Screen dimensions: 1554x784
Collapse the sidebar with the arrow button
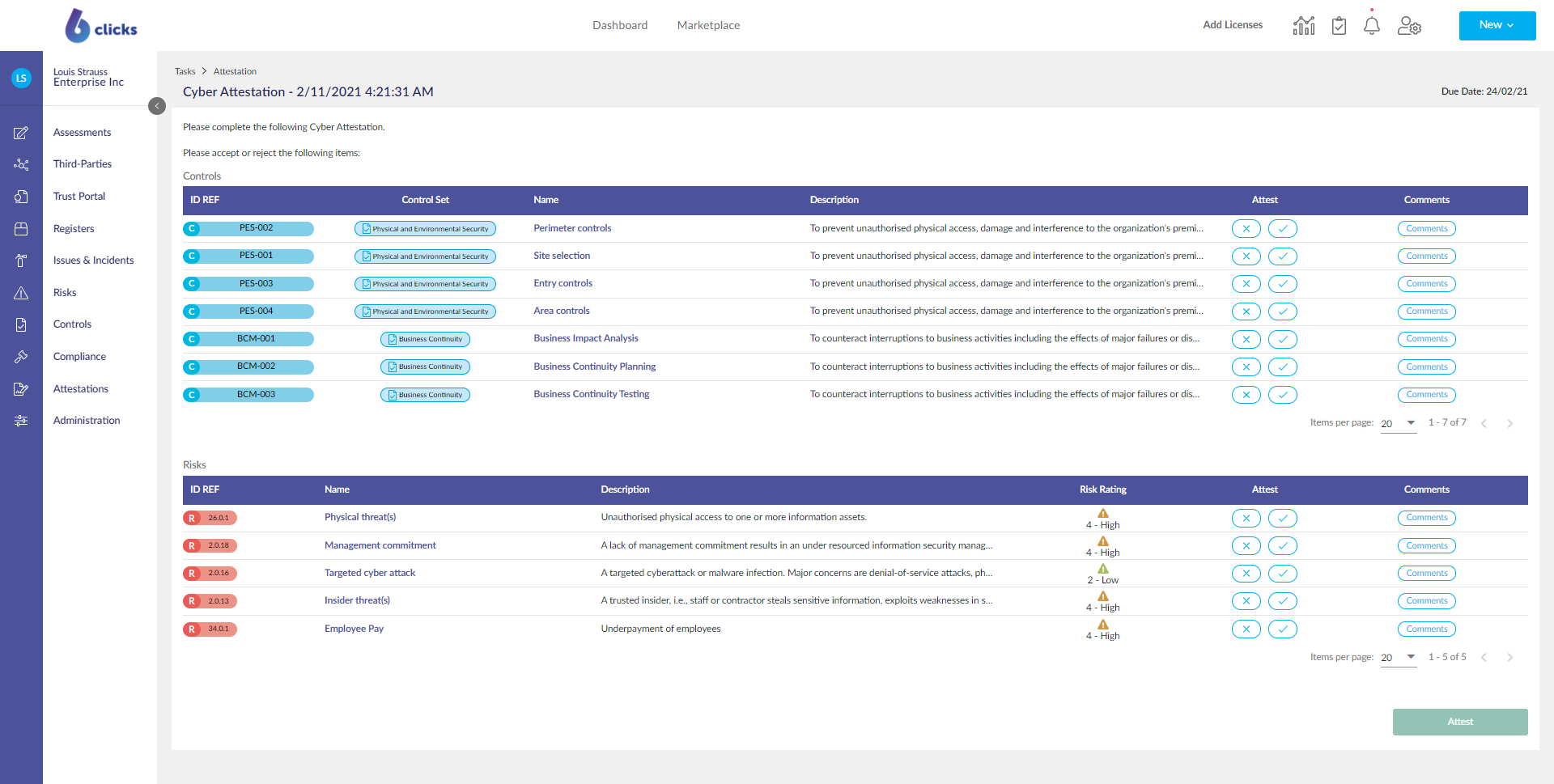[x=157, y=106]
